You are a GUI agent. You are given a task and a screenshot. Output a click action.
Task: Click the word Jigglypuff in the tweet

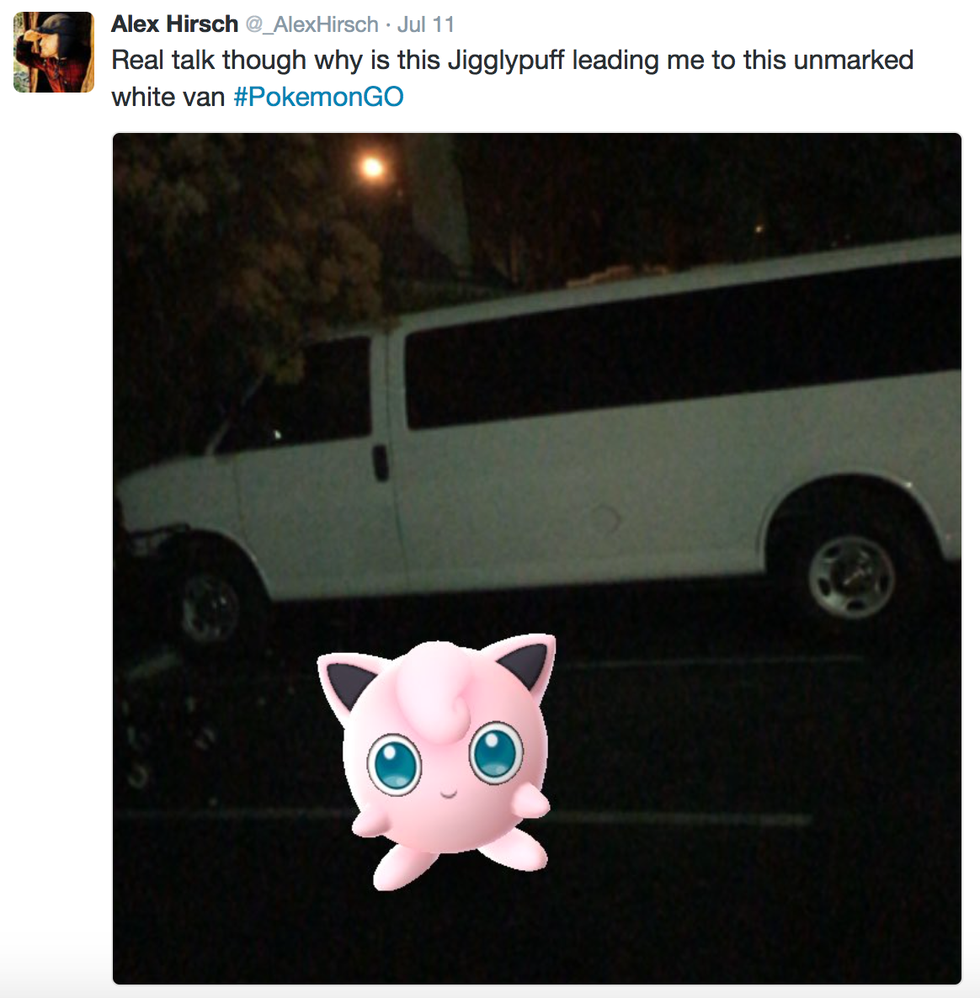pos(506,61)
